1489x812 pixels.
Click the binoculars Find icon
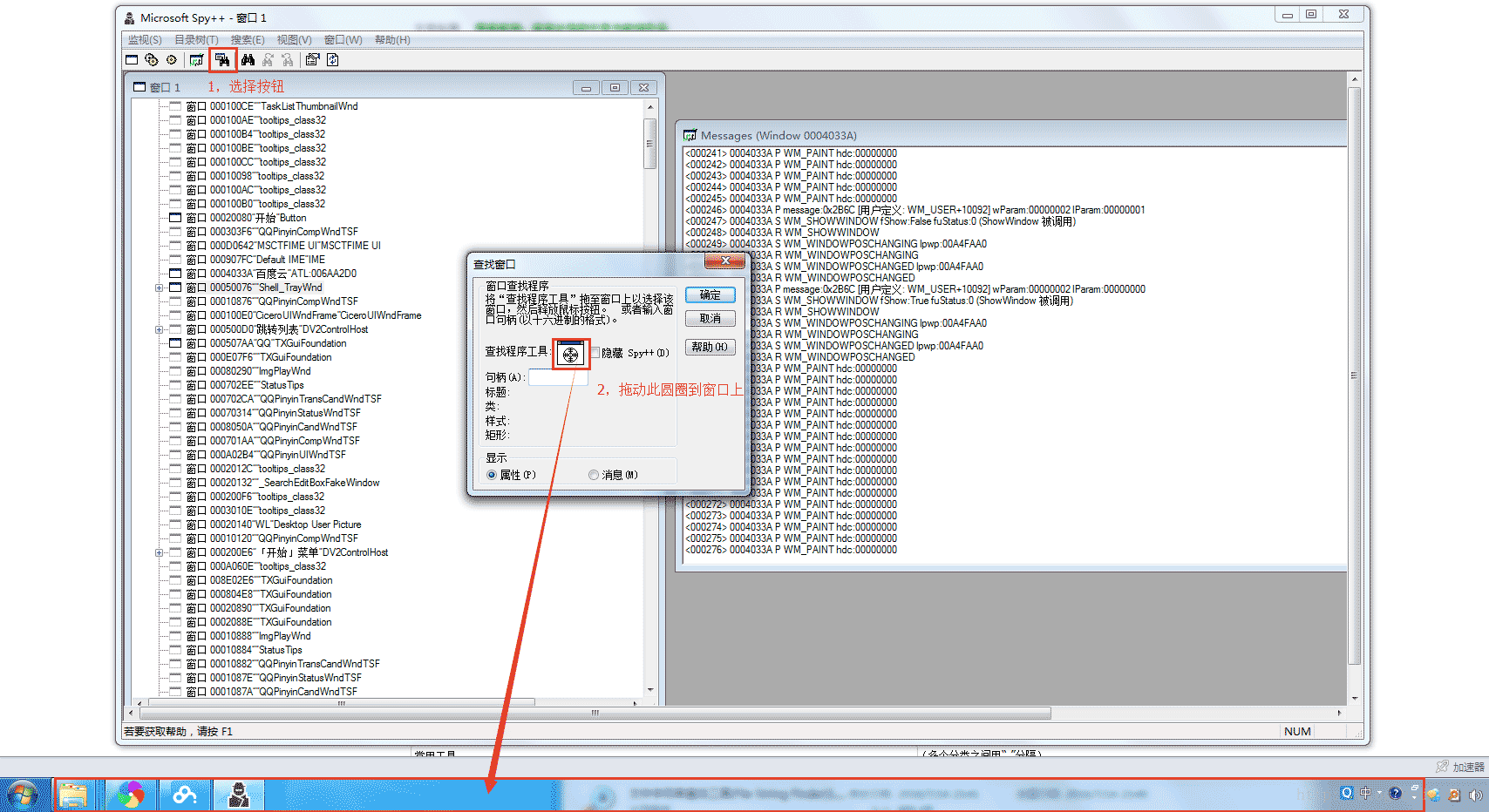click(248, 60)
